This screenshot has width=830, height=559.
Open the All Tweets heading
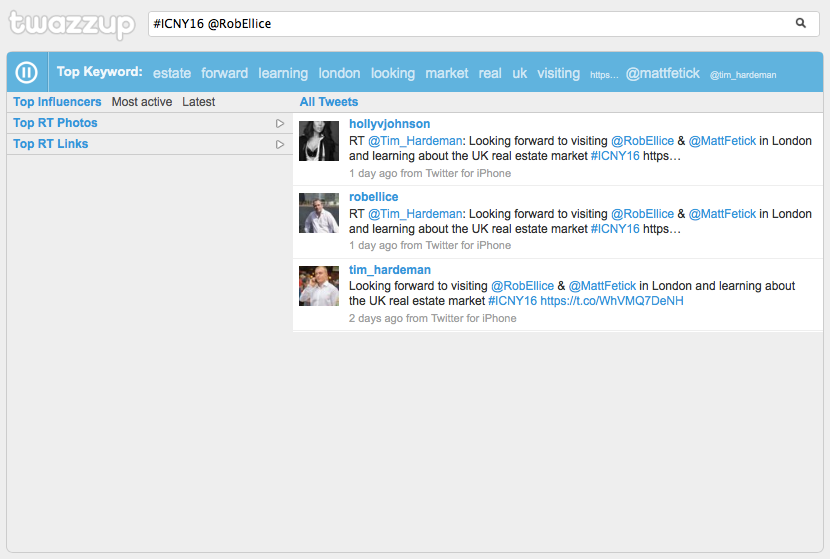point(329,102)
